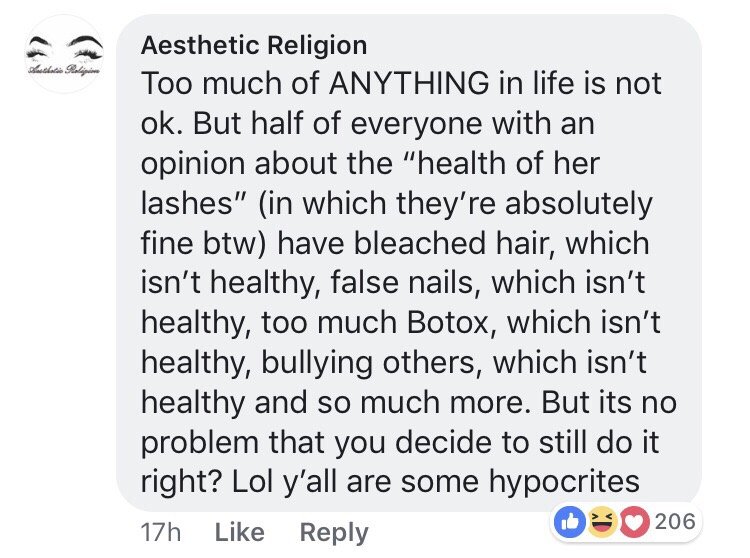Open the Aesthetic Religion commenter name
The width and height of the screenshot is (750, 558).
point(254,45)
